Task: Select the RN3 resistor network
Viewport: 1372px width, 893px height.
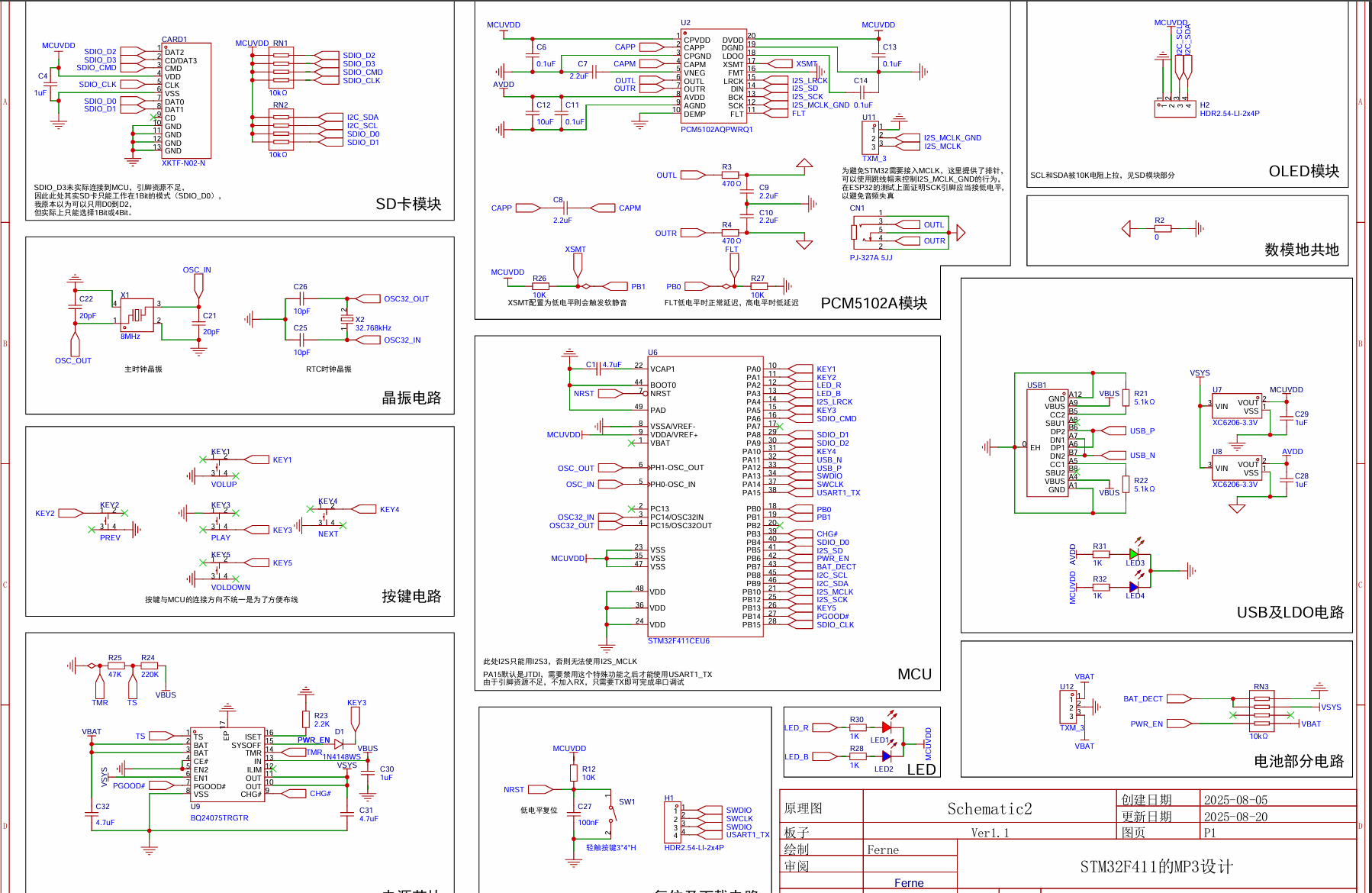Action: (x=1261, y=711)
